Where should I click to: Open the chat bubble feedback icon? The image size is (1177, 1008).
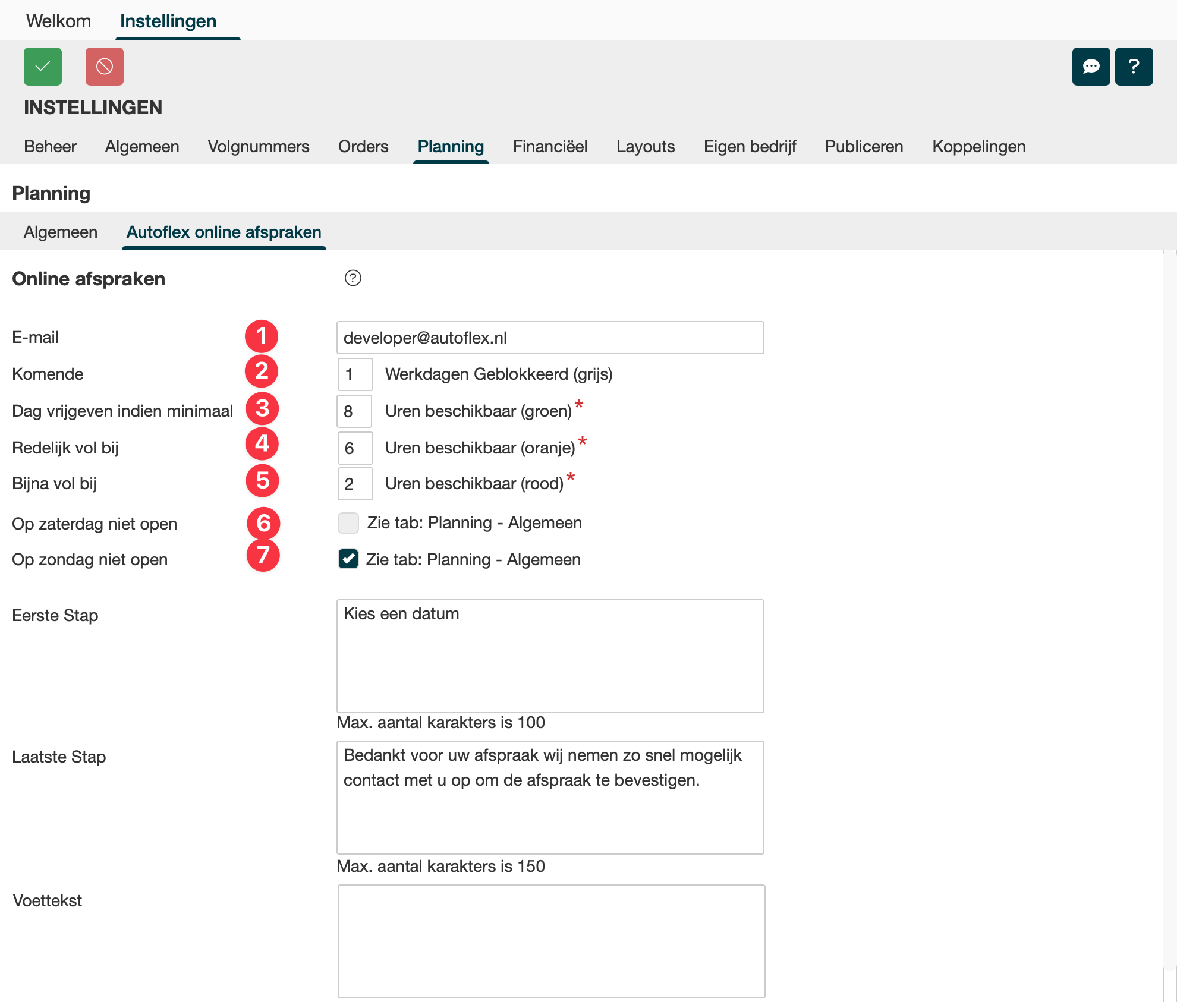pos(1091,67)
